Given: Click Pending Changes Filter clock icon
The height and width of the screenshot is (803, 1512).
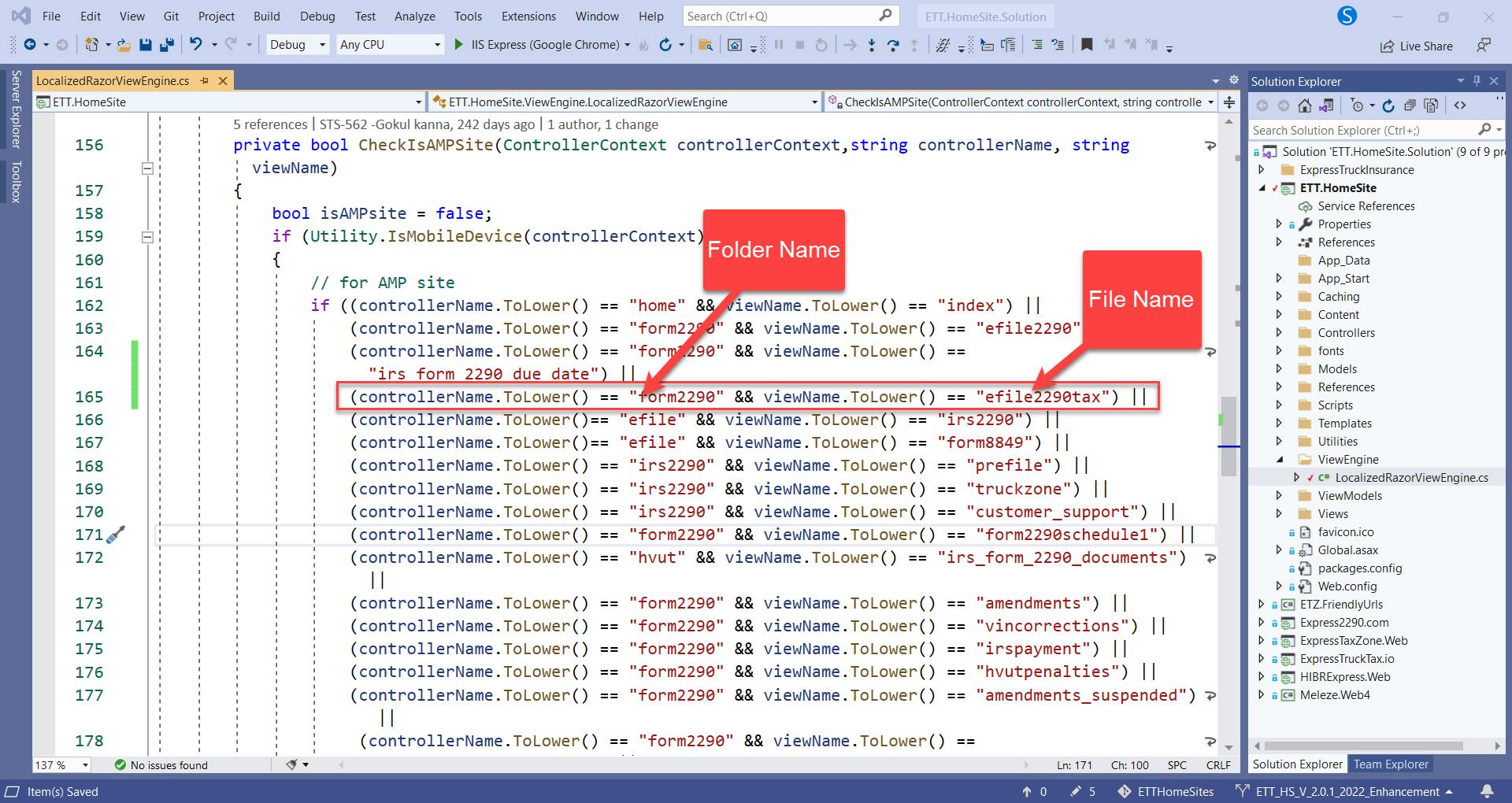Looking at the screenshot, I should click(1357, 105).
